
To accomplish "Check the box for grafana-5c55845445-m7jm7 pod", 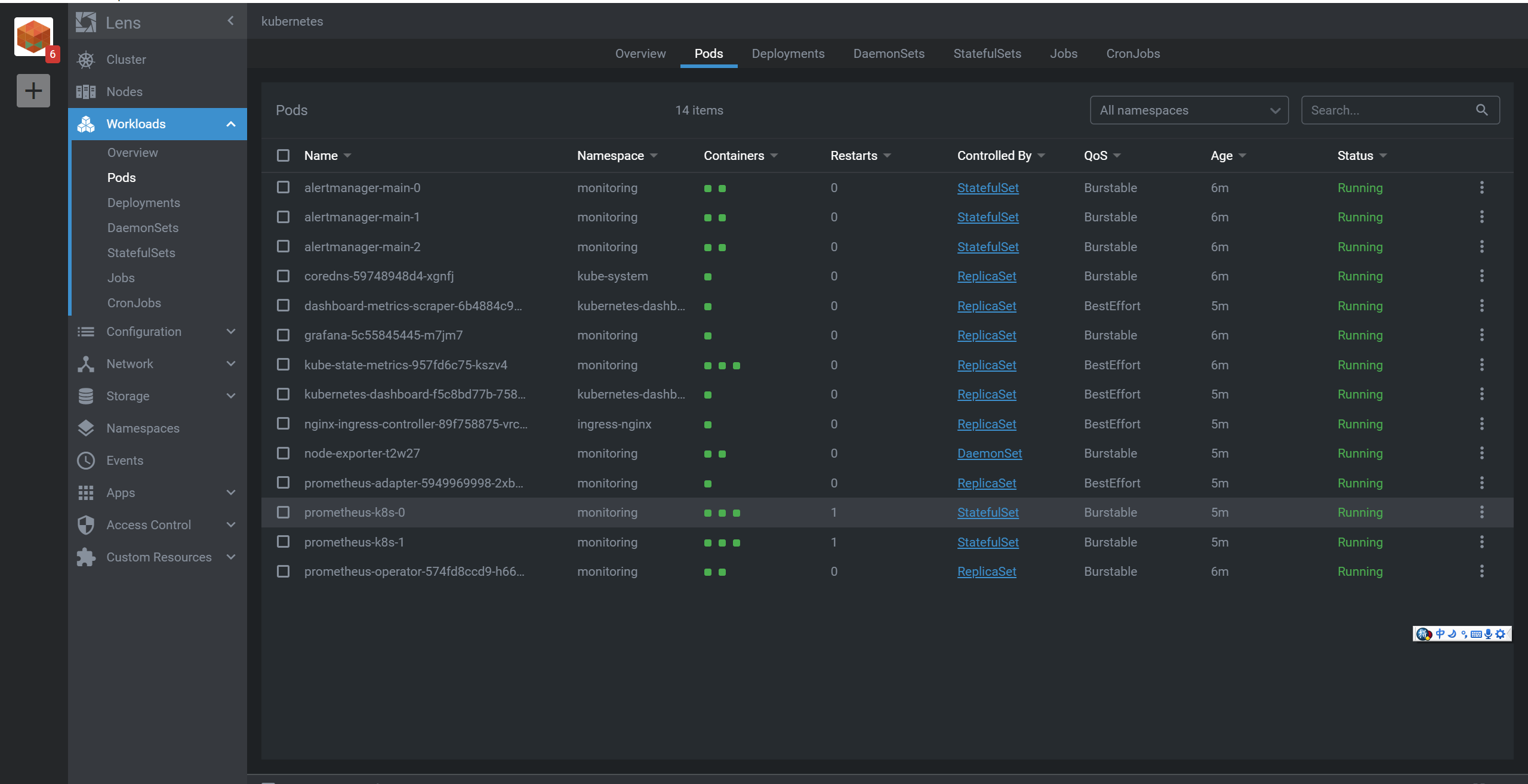I will (283, 335).
